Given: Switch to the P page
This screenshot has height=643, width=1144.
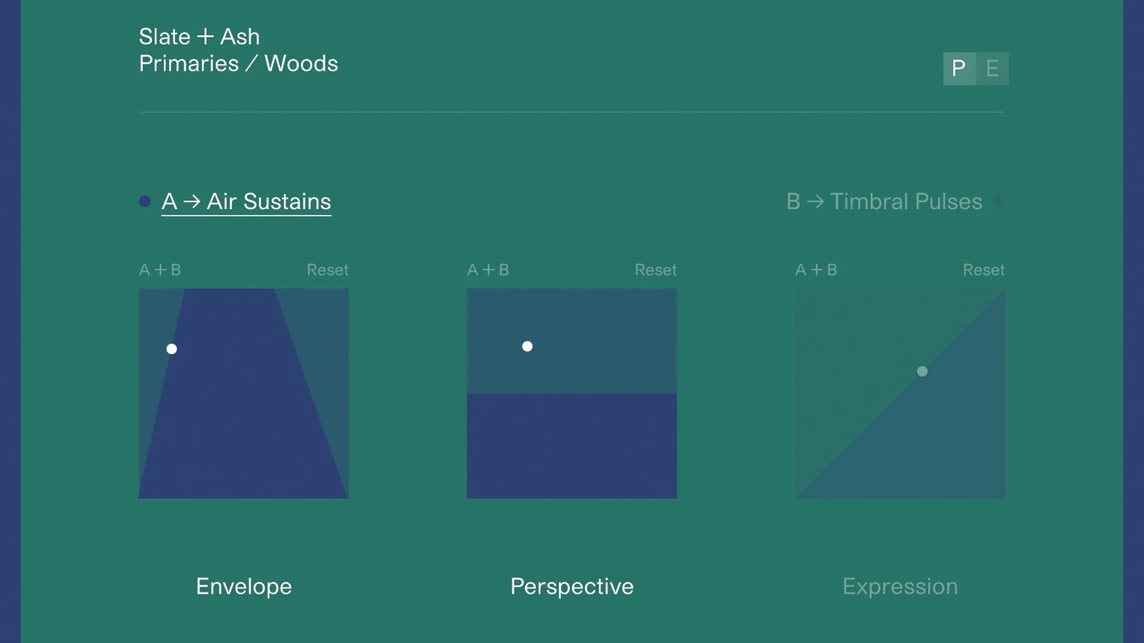Looking at the screenshot, I should pos(959,69).
